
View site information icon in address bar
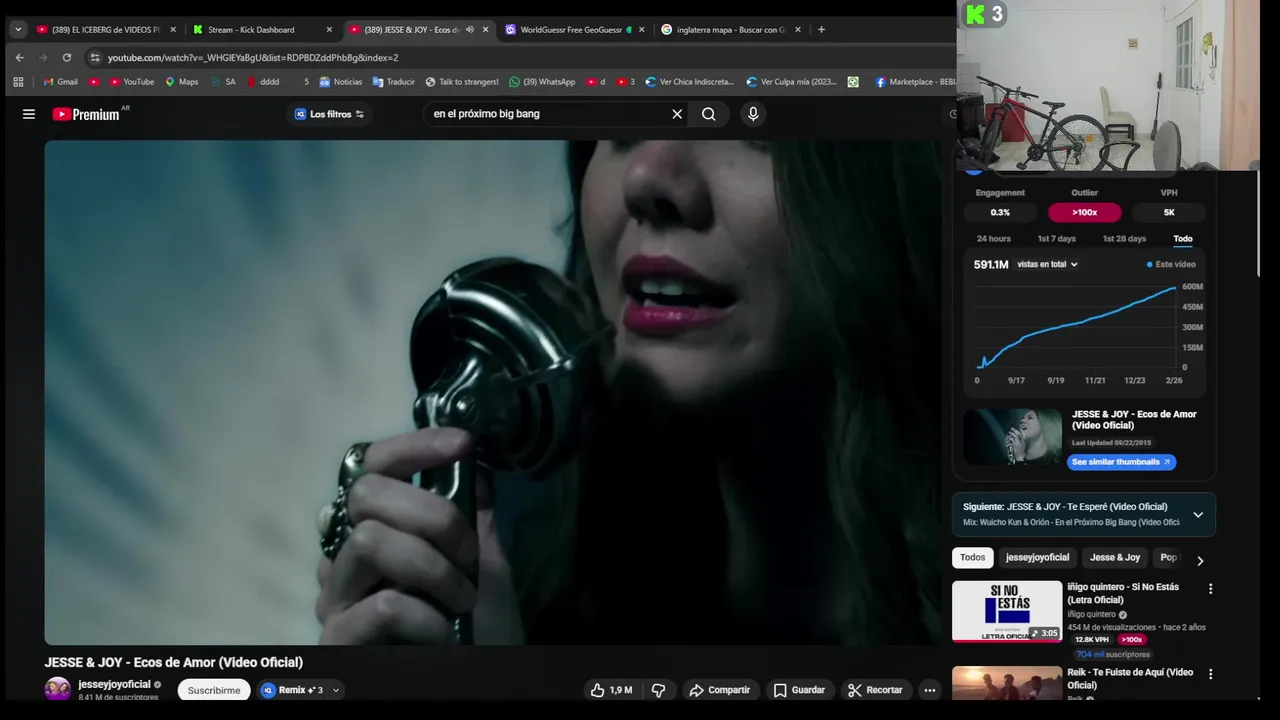pos(95,57)
